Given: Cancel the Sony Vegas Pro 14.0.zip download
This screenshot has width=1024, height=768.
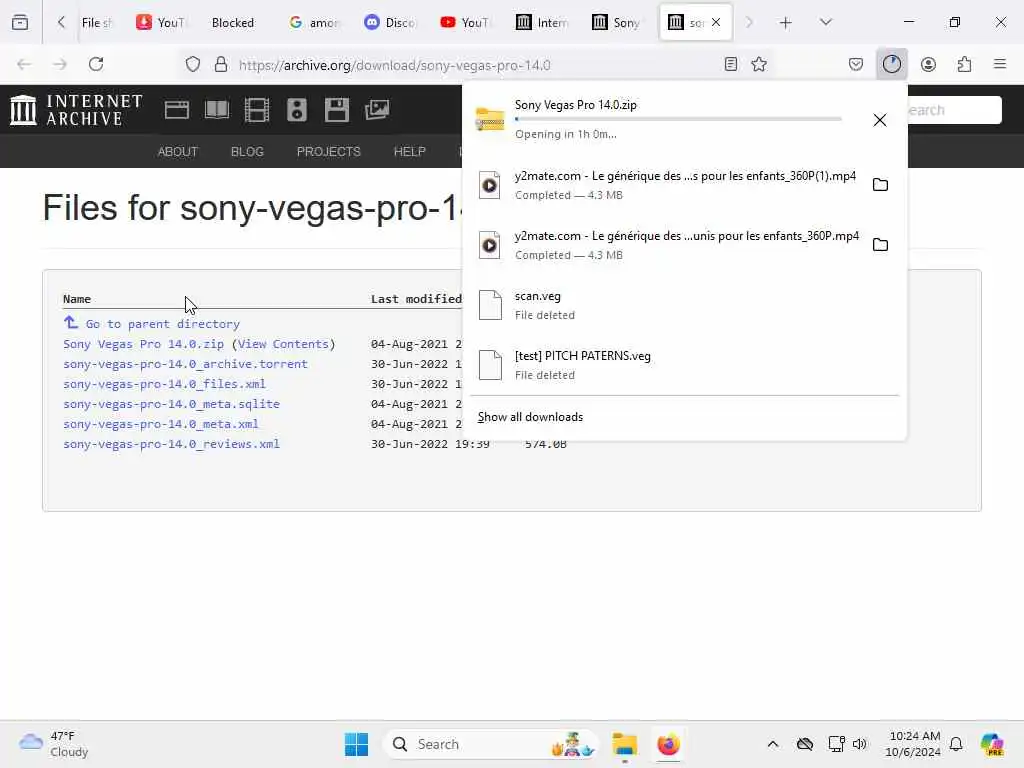Looking at the screenshot, I should (x=880, y=120).
